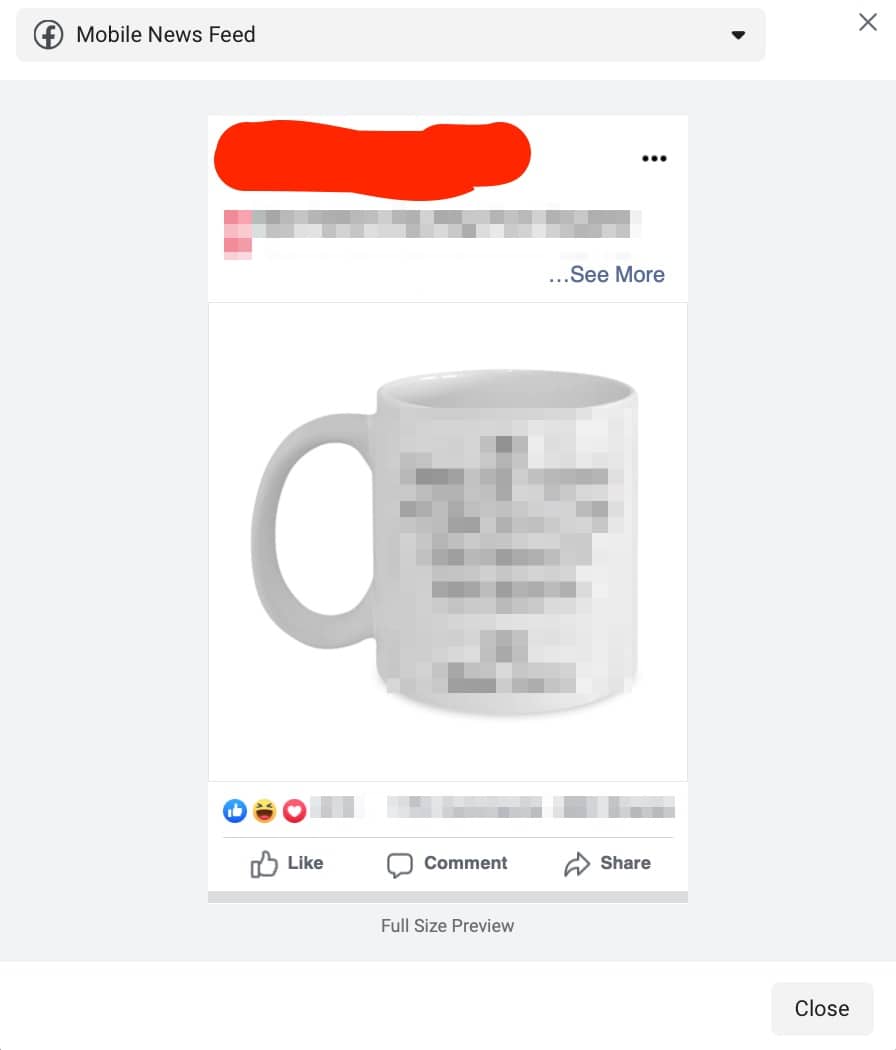The height and width of the screenshot is (1050, 896).
Task: Click the Share arrow icon
Action: (577, 864)
